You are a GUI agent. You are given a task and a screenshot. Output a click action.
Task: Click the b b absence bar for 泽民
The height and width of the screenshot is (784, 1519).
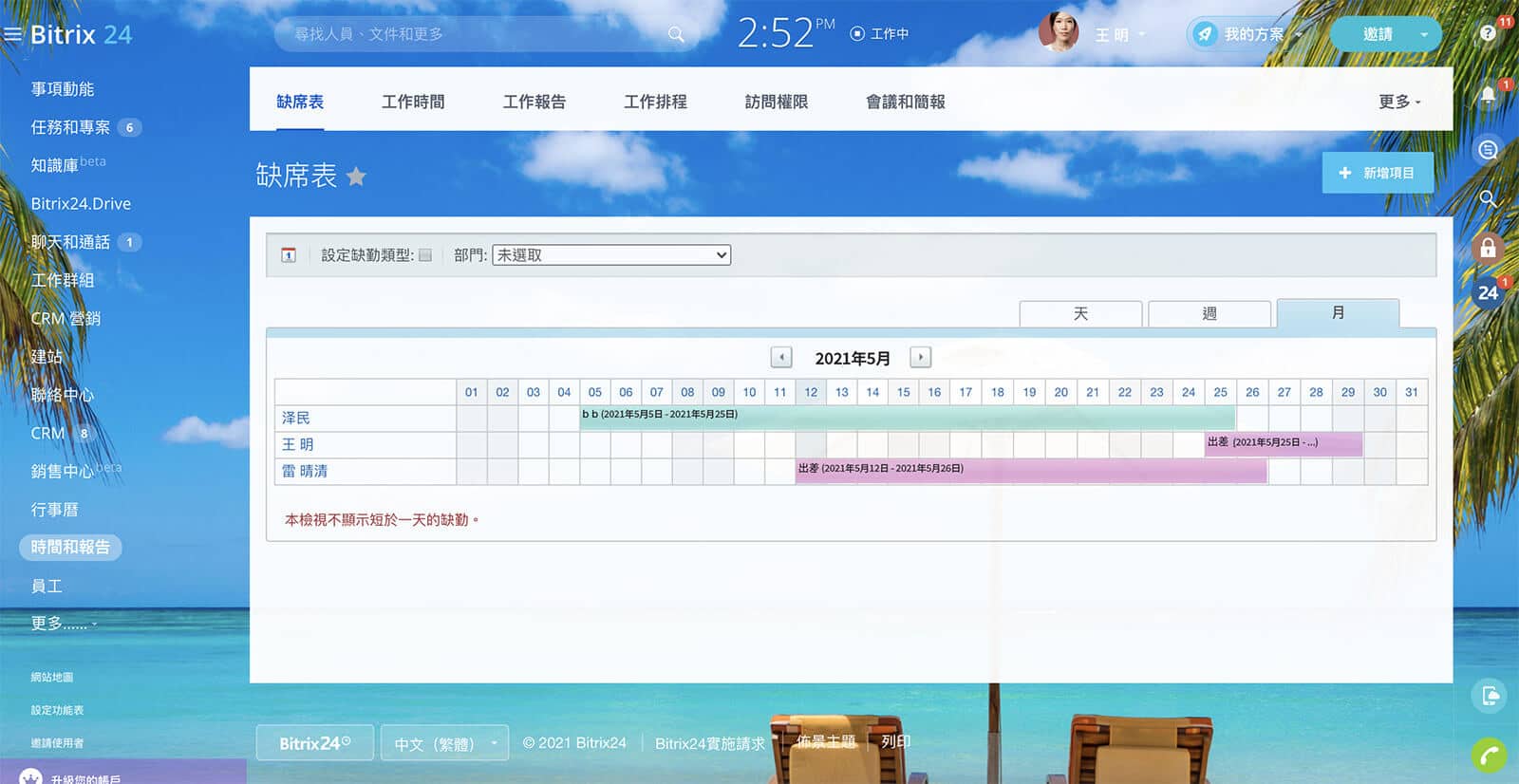(908, 418)
